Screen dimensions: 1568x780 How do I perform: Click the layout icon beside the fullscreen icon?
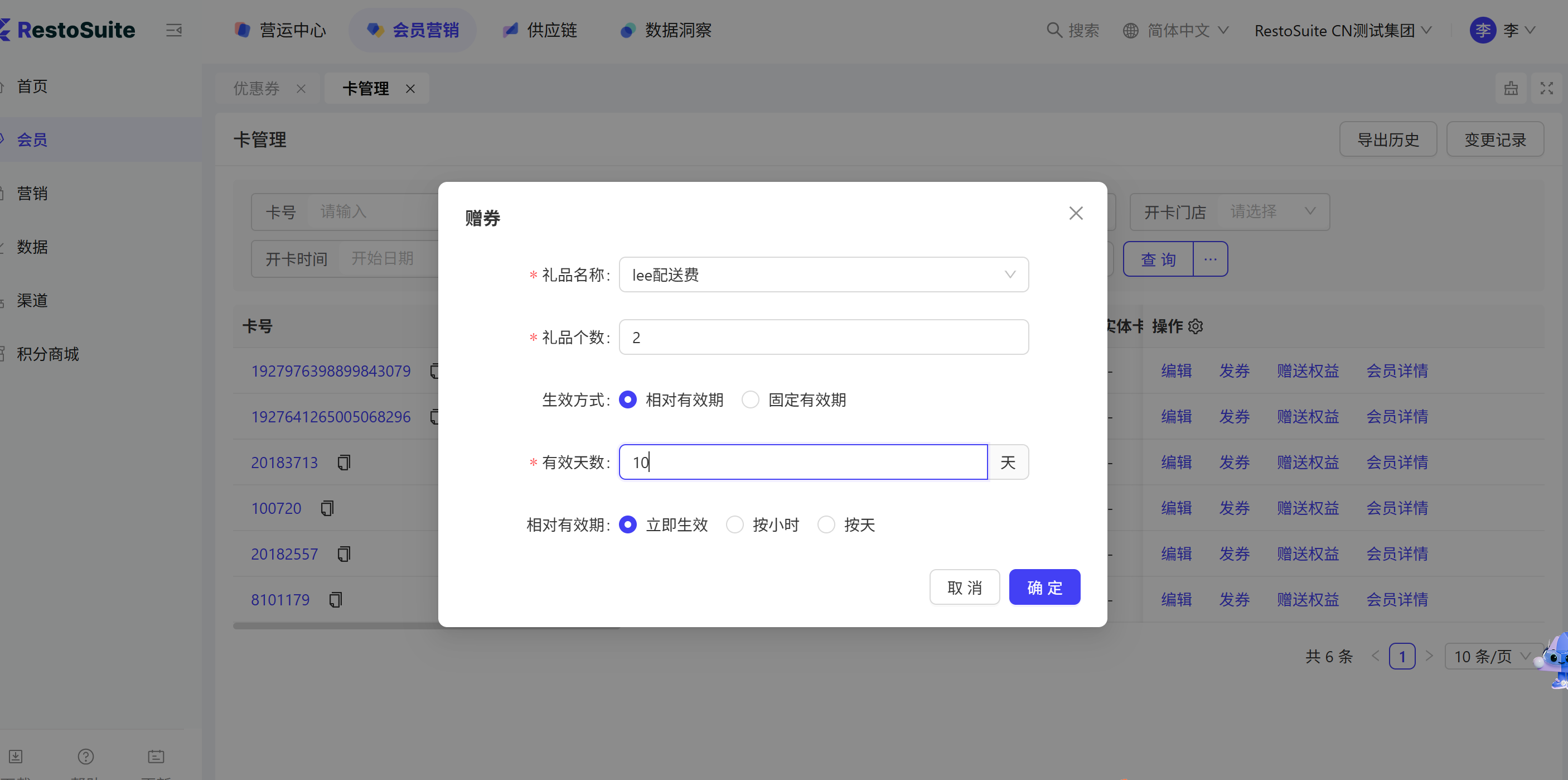pos(1511,89)
